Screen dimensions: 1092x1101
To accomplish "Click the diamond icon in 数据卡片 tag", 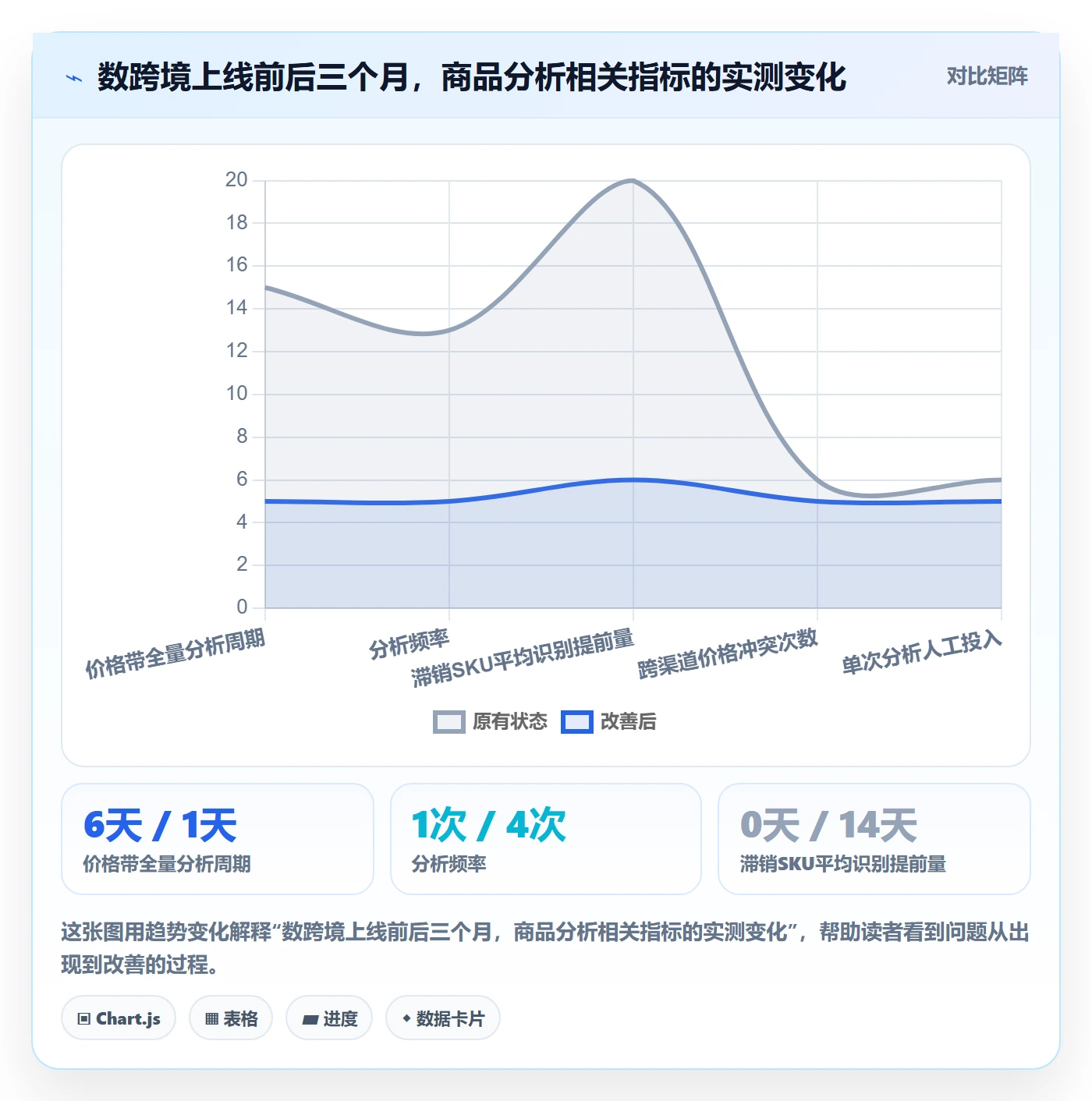I will pos(406,1018).
